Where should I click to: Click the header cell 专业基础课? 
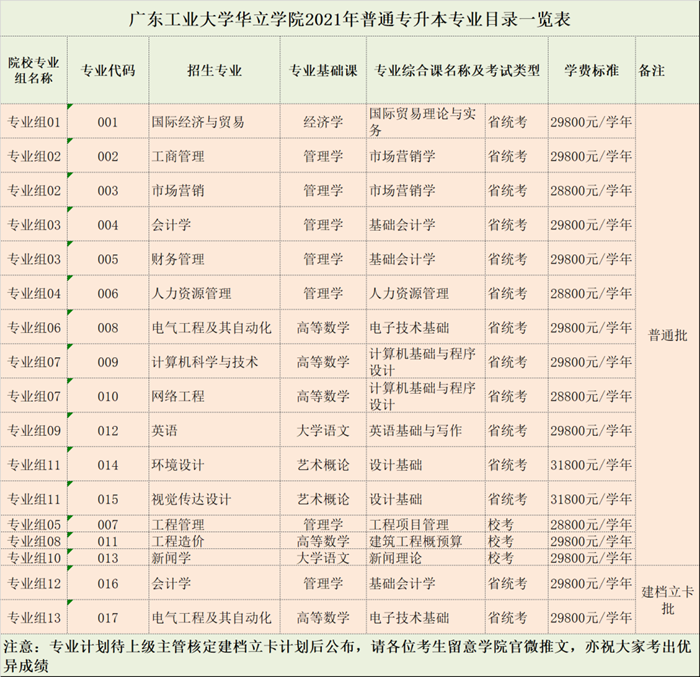click(323, 70)
